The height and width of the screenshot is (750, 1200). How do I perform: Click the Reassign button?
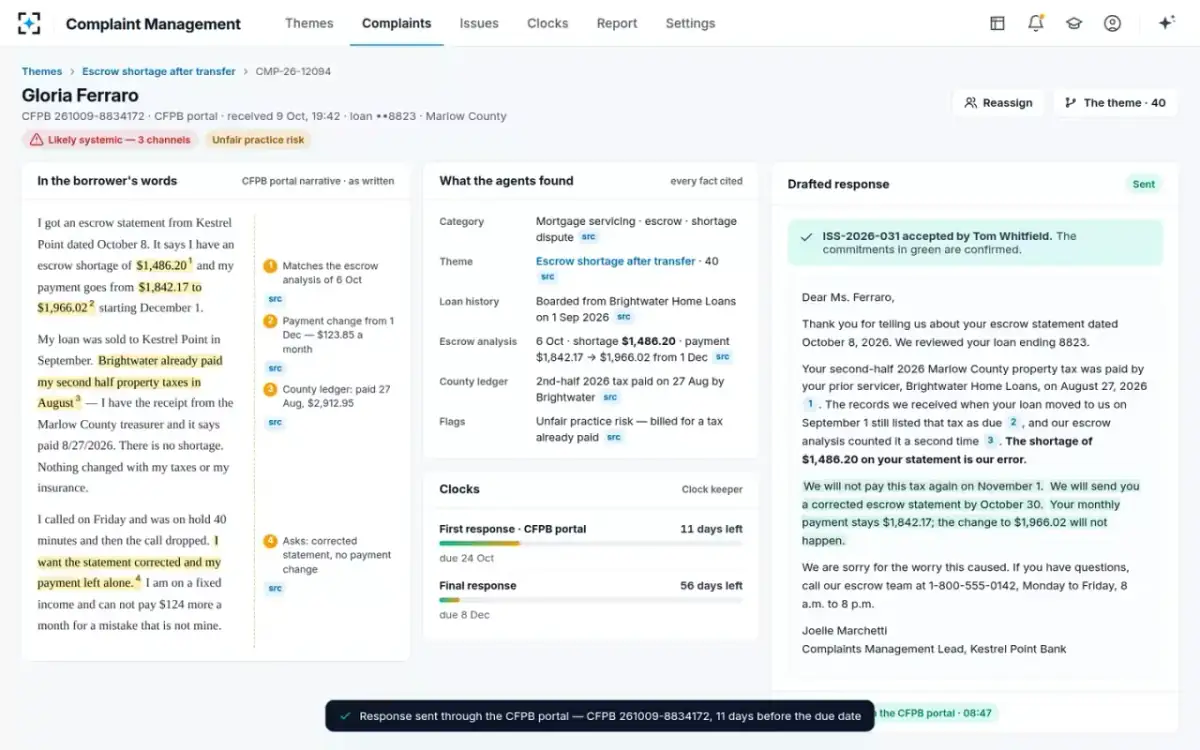click(998, 103)
